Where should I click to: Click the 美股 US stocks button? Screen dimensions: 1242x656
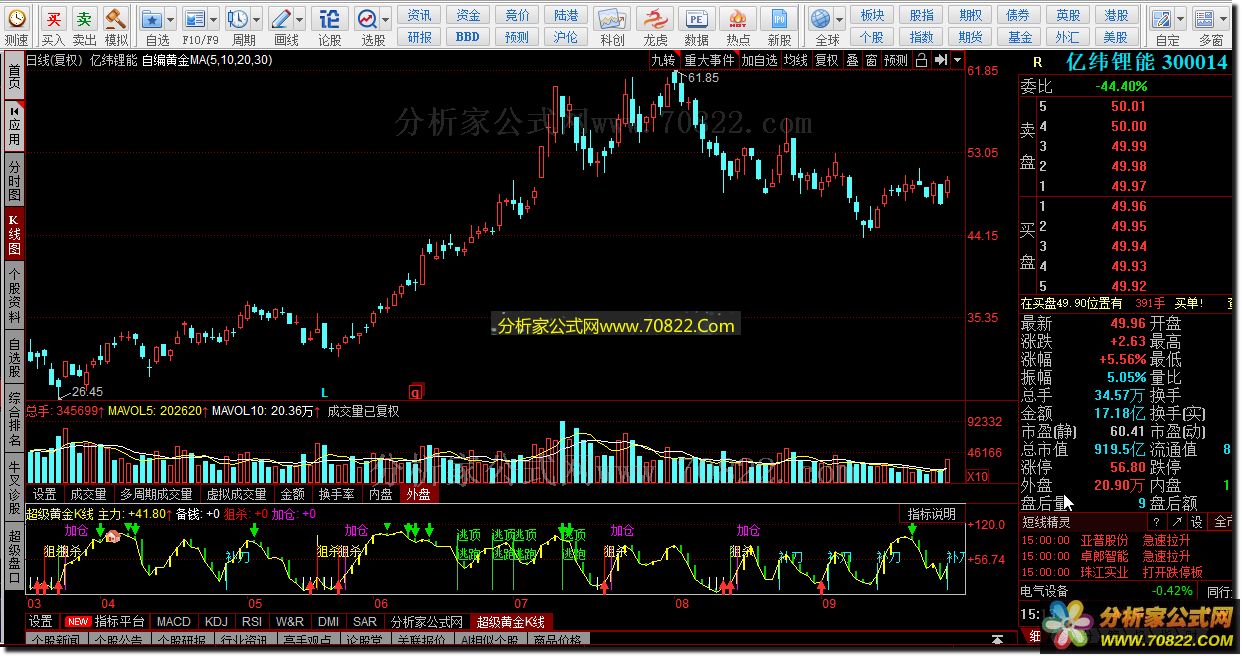[x=1116, y=37]
